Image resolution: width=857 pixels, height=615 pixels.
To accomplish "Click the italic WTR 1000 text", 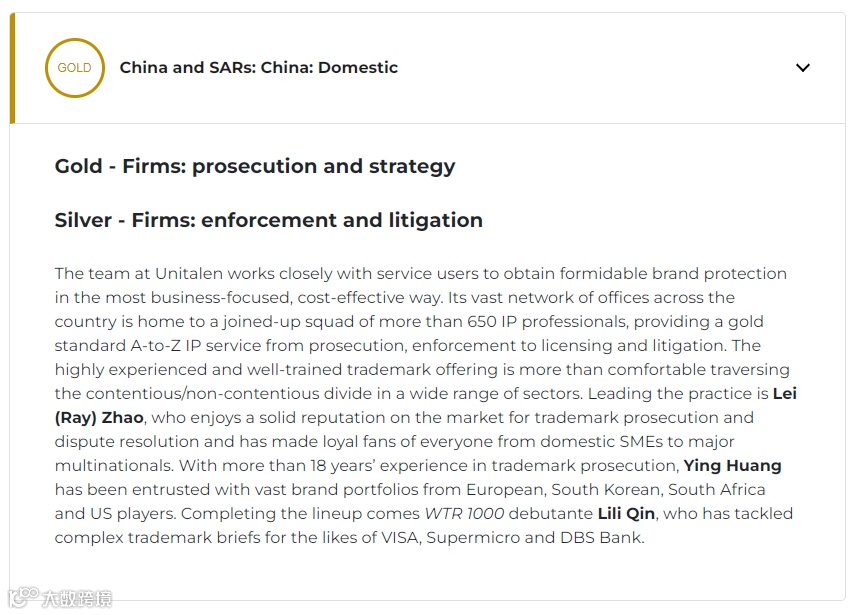I will 465,513.
